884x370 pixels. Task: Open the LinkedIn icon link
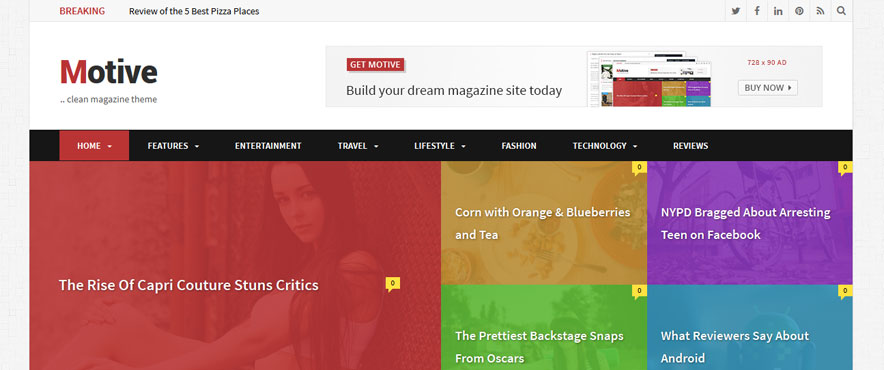pos(778,11)
